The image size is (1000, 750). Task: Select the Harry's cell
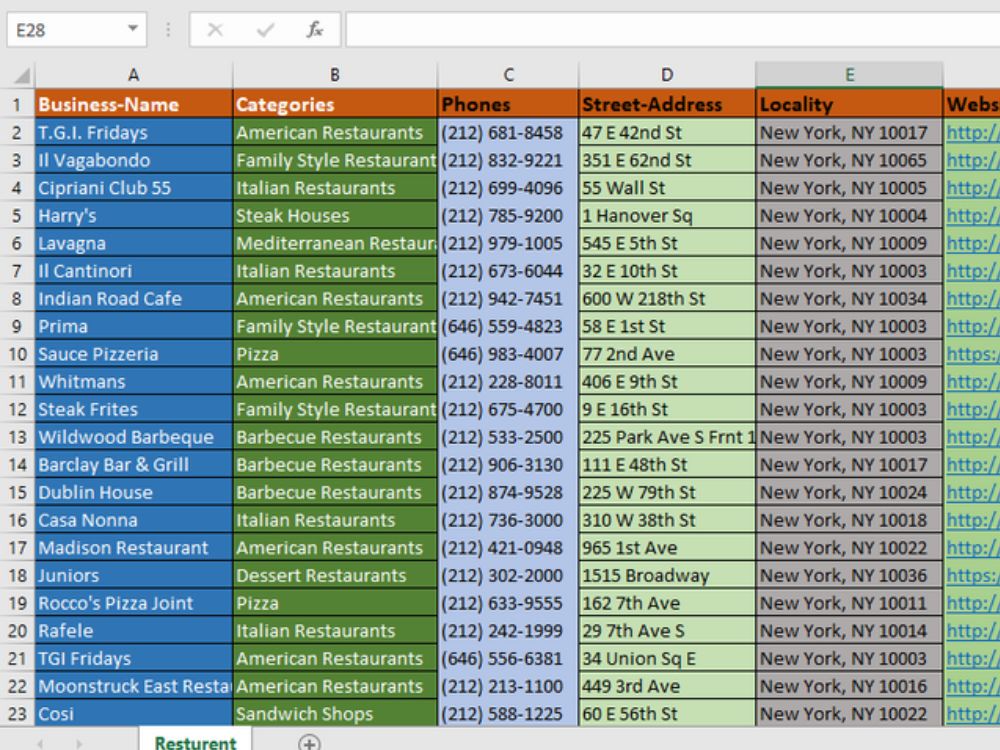134,216
